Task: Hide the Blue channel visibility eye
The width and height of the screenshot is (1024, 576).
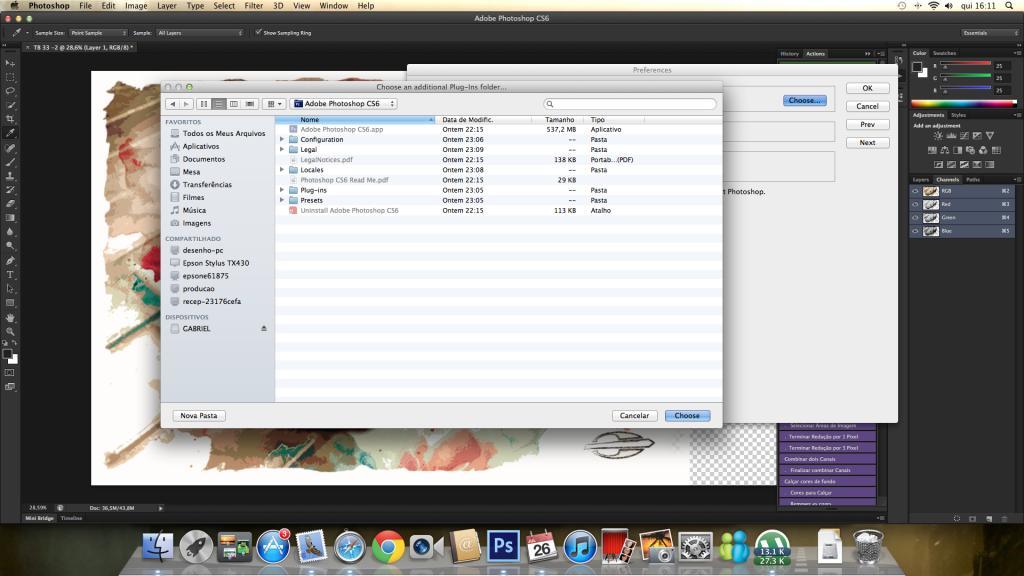Action: pos(915,231)
